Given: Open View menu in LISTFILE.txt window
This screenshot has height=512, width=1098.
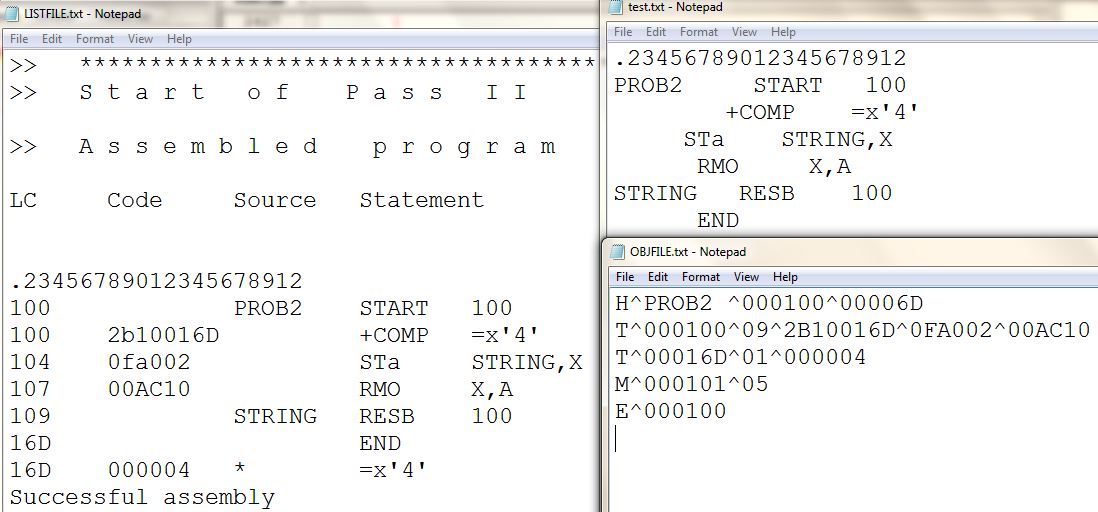Looking at the screenshot, I should click(x=140, y=39).
